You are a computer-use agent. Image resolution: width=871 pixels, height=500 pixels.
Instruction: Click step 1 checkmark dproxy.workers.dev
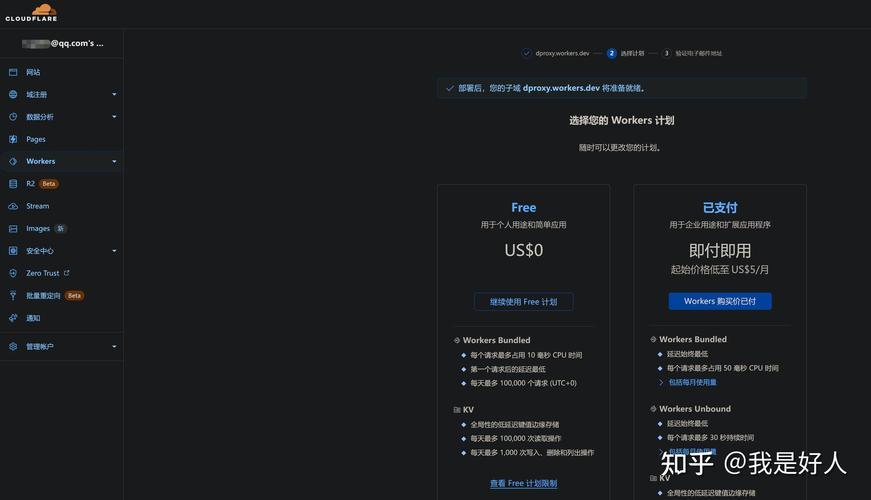[527, 53]
